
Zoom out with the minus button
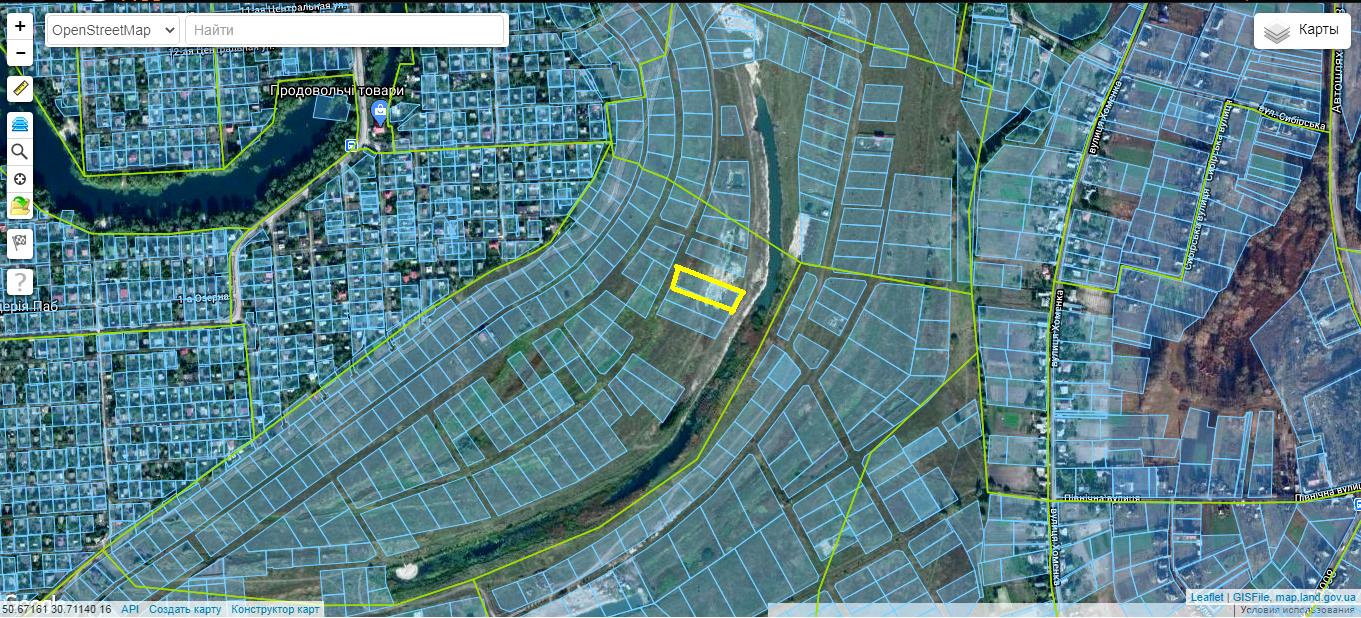(20, 52)
